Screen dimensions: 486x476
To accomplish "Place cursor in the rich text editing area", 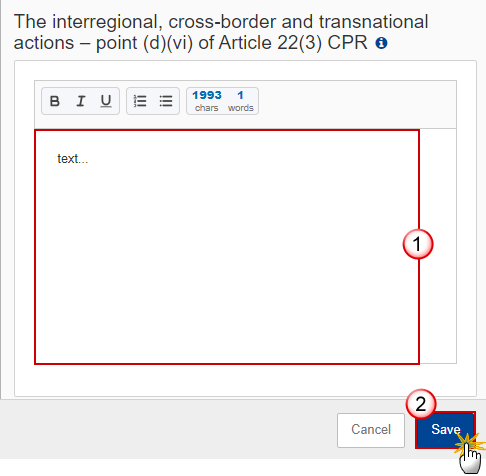I will 227,247.
